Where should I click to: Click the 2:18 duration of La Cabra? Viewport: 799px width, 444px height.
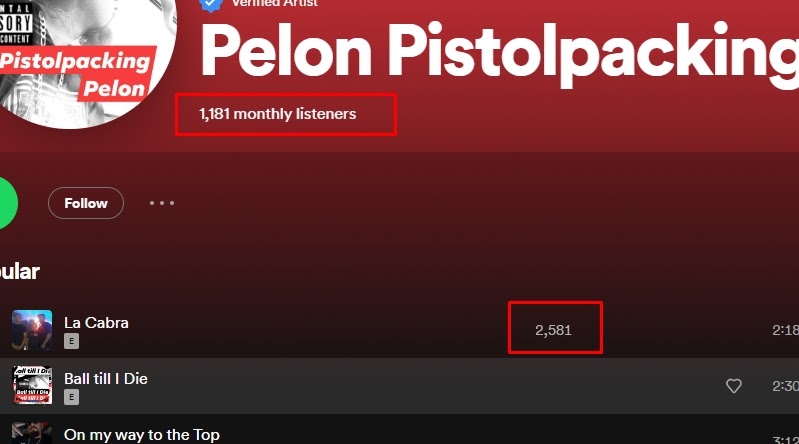coord(785,330)
